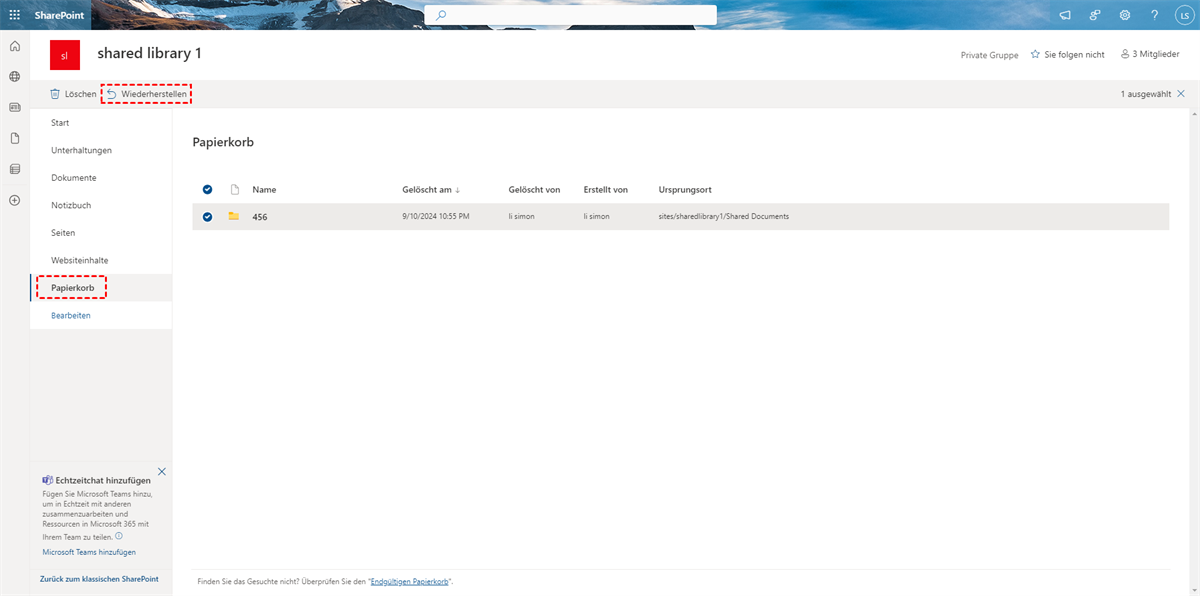Open the social share icon in header
Viewport: 1200px width, 596px height.
1095,15
